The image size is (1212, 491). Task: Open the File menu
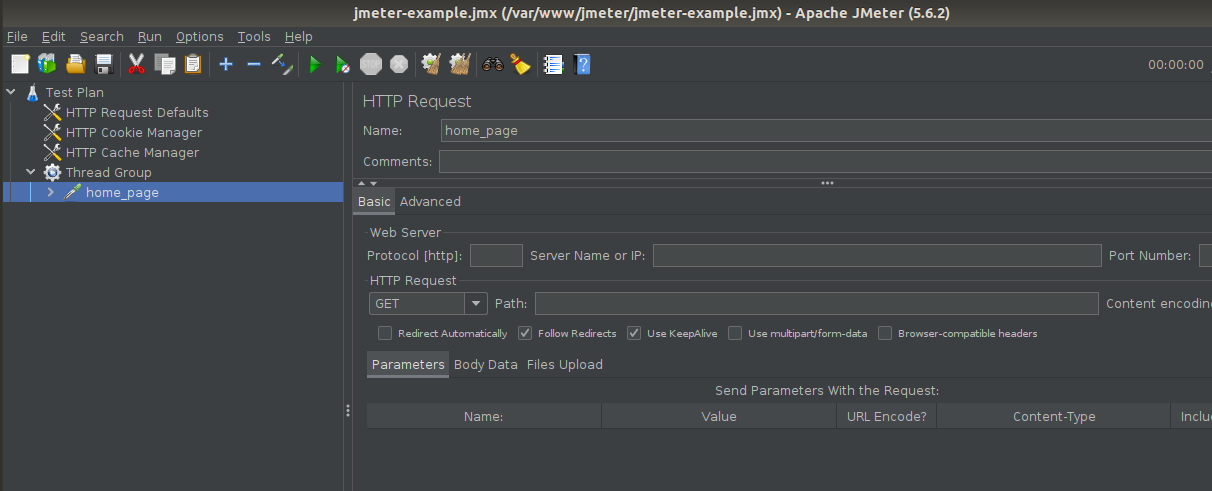point(17,36)
